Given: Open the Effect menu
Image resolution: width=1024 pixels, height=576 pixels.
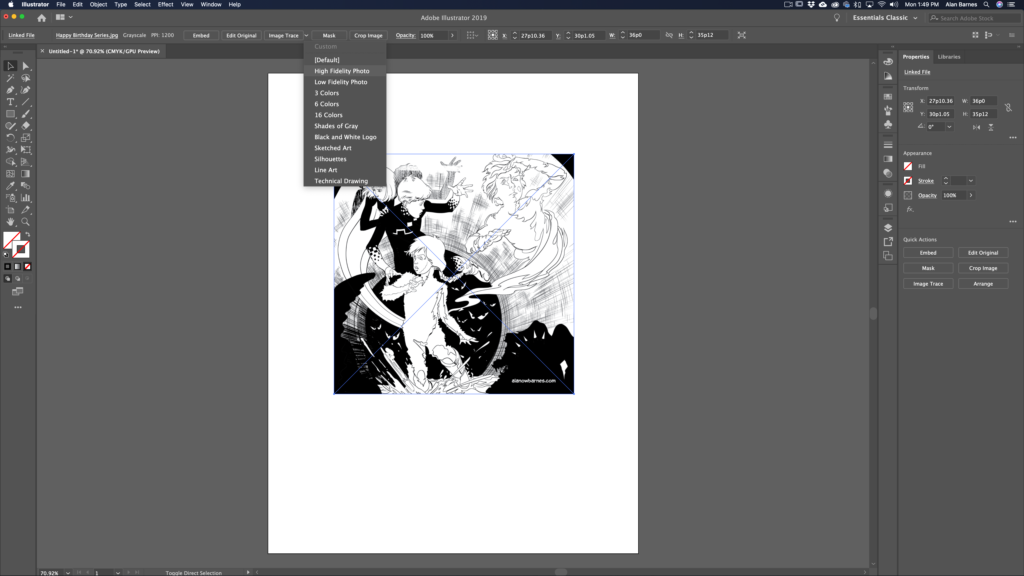Looking at the screenshot, I should 165,4.
